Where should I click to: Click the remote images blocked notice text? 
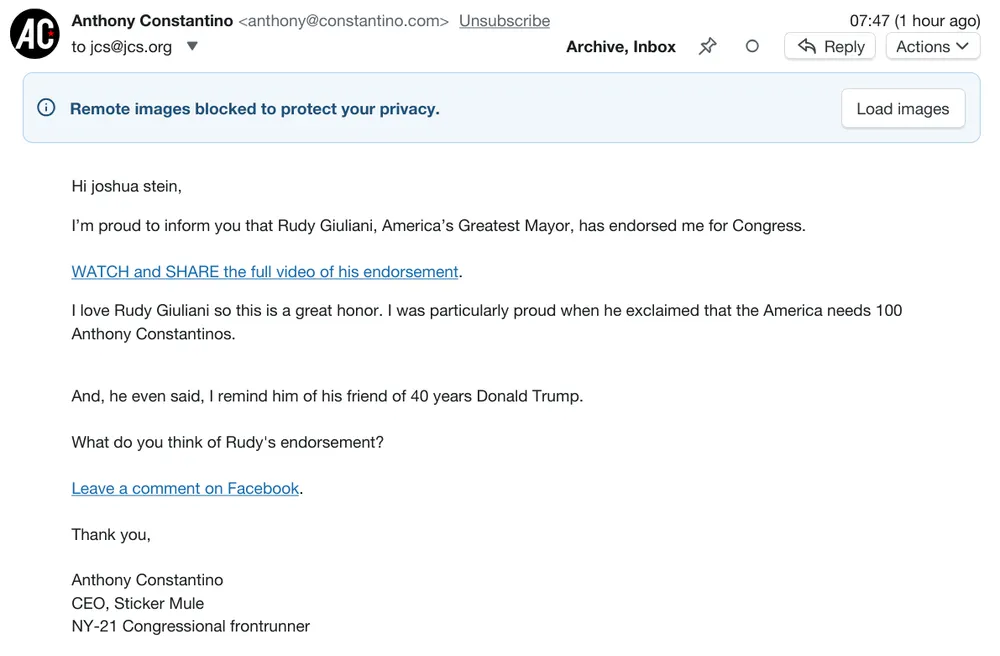coord(254,109)
